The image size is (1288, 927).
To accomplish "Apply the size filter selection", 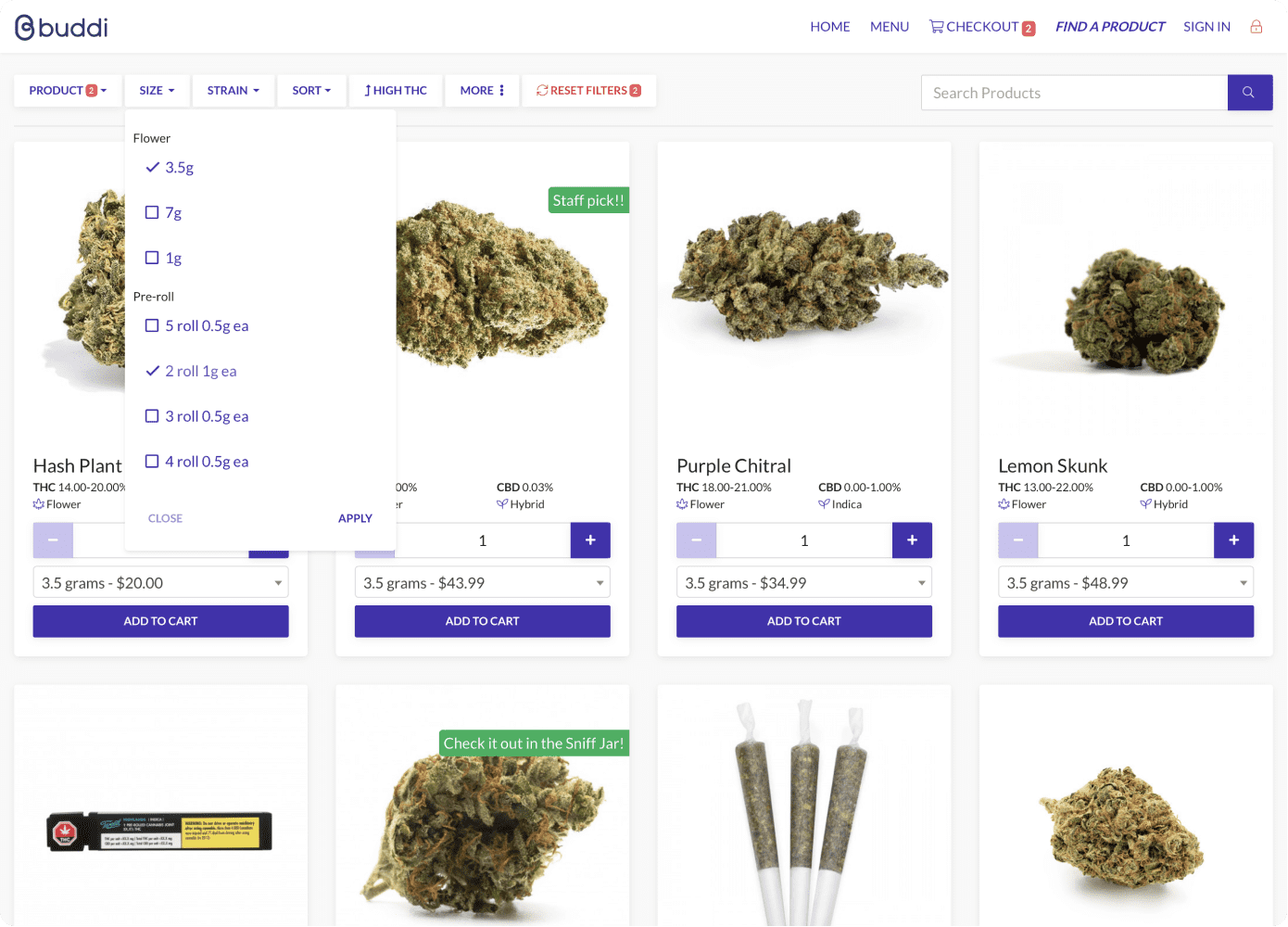I will pos(355,518).
